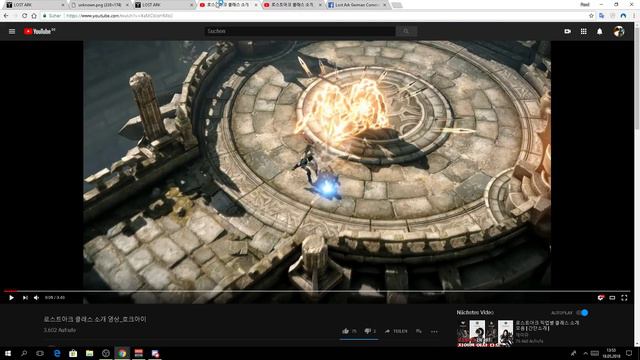Open File Explorer from the taskbar
Image resolution: width=640 pixels, height=360 pixels.
(x=89, y=353)
